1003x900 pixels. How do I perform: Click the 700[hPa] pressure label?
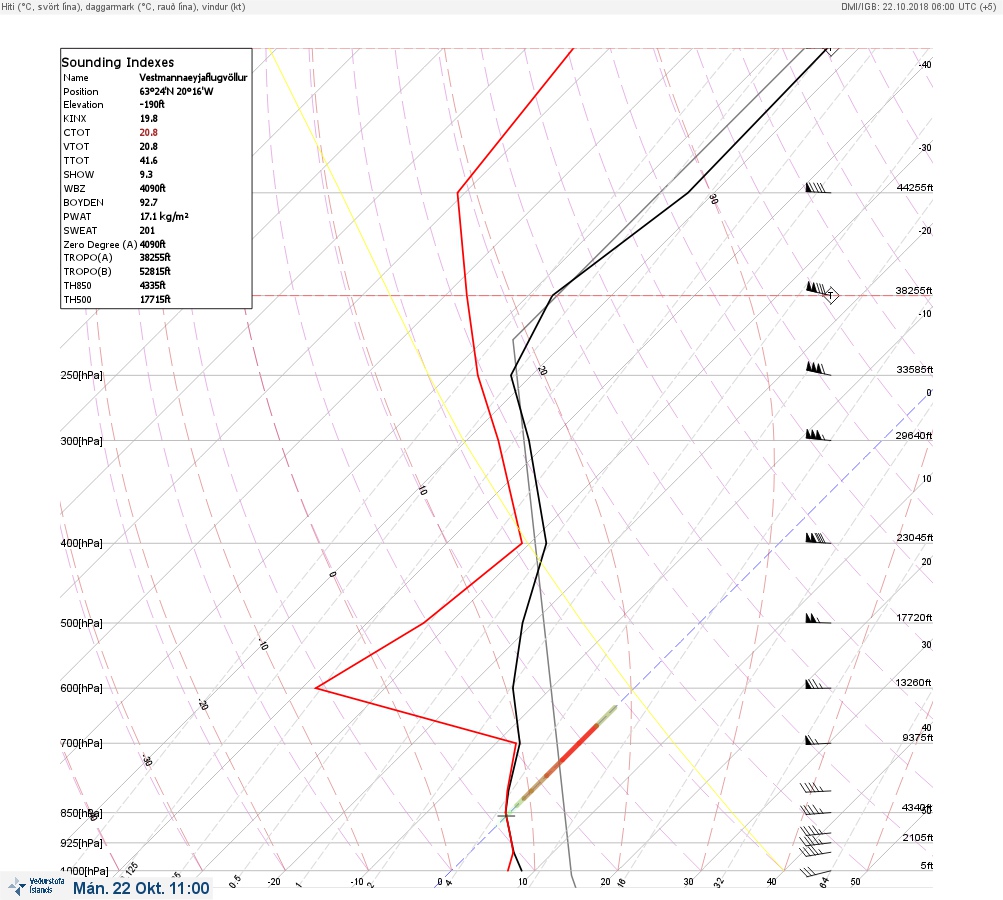tap(81, 744)
